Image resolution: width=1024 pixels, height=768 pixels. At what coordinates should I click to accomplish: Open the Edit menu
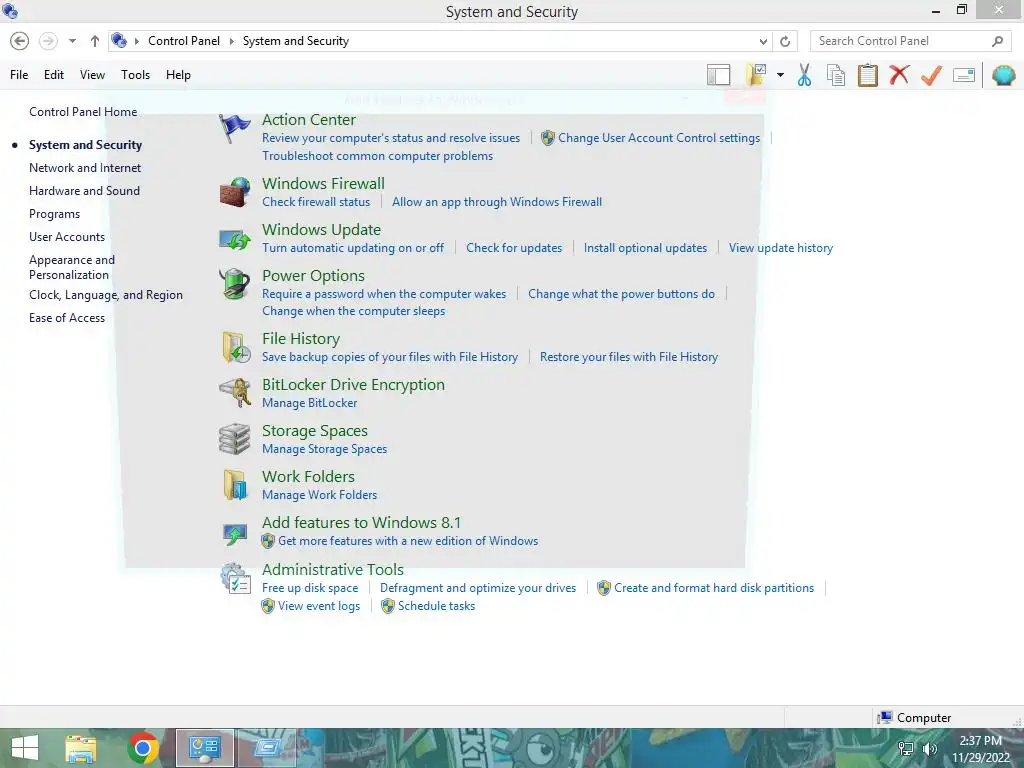point(54,75)
